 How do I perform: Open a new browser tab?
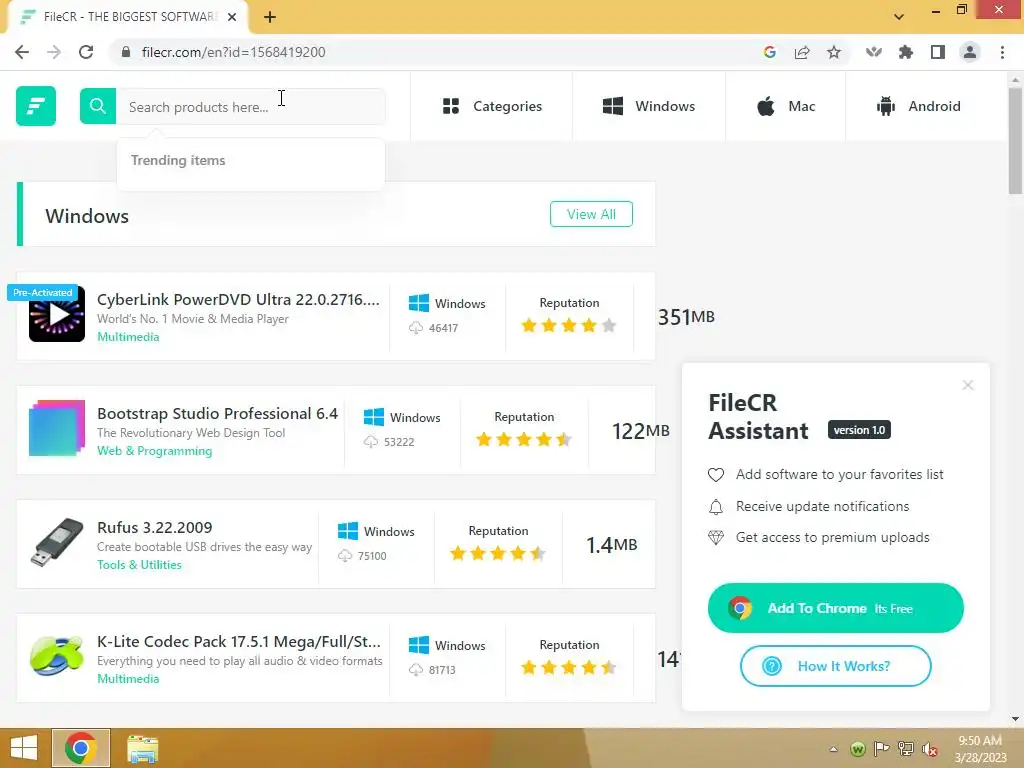point(270,17)
